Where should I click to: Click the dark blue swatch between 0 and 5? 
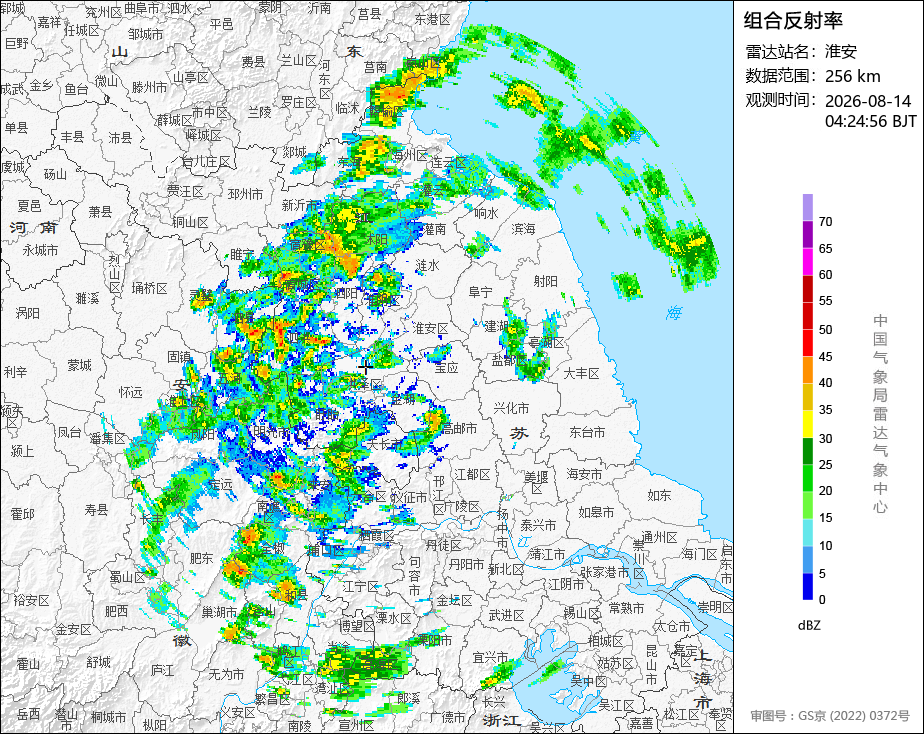pyautogui.click(x=807, y=587)
